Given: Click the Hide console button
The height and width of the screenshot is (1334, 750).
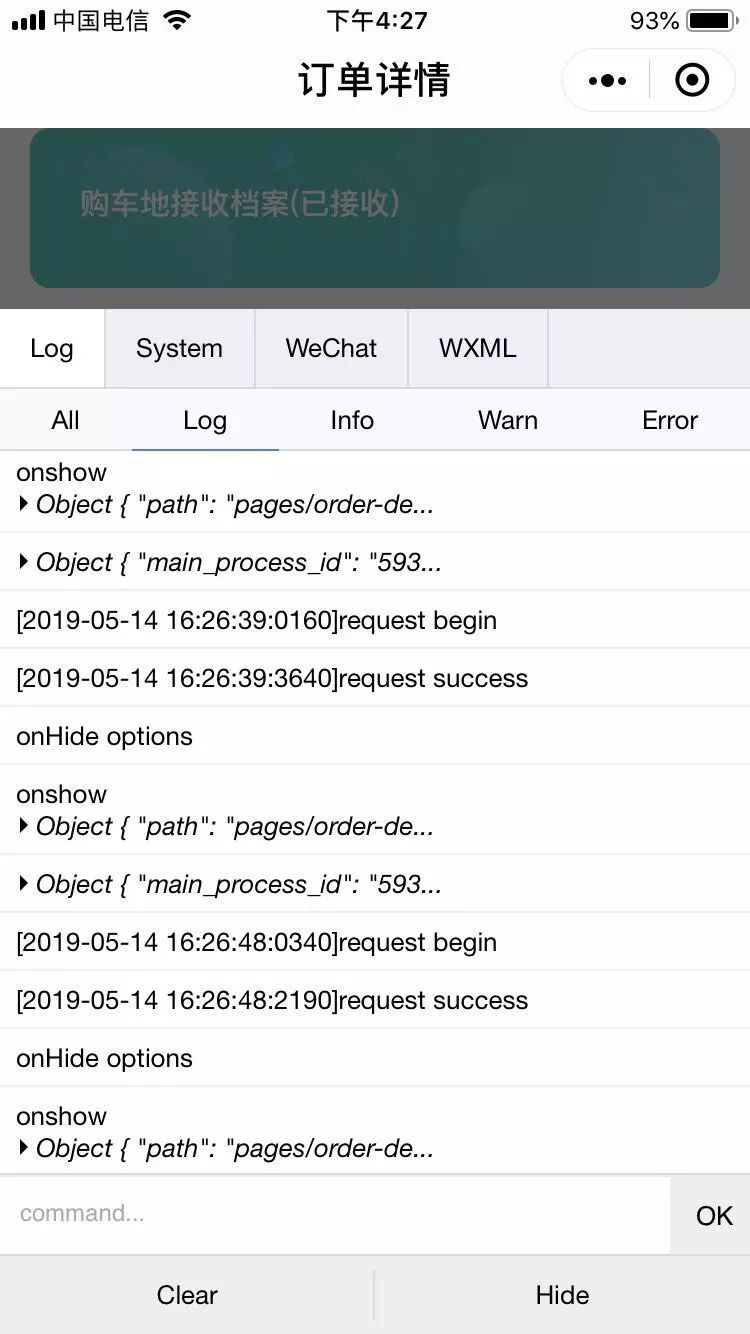Looking at the screenshot, I should [562, 1295].
